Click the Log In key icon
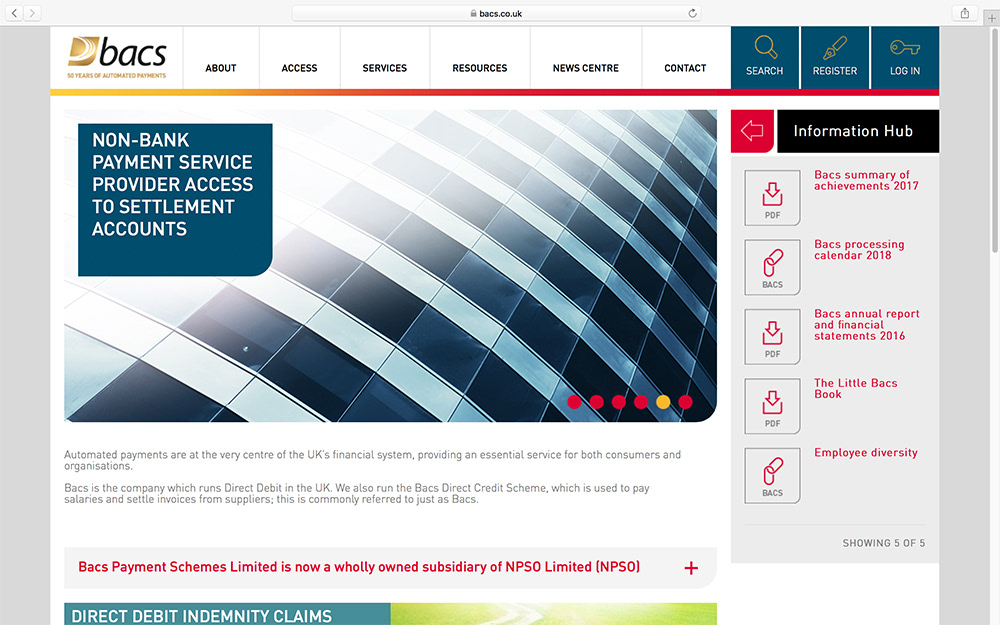Viewport: 1000px width, 625px height. coord(905,48)
